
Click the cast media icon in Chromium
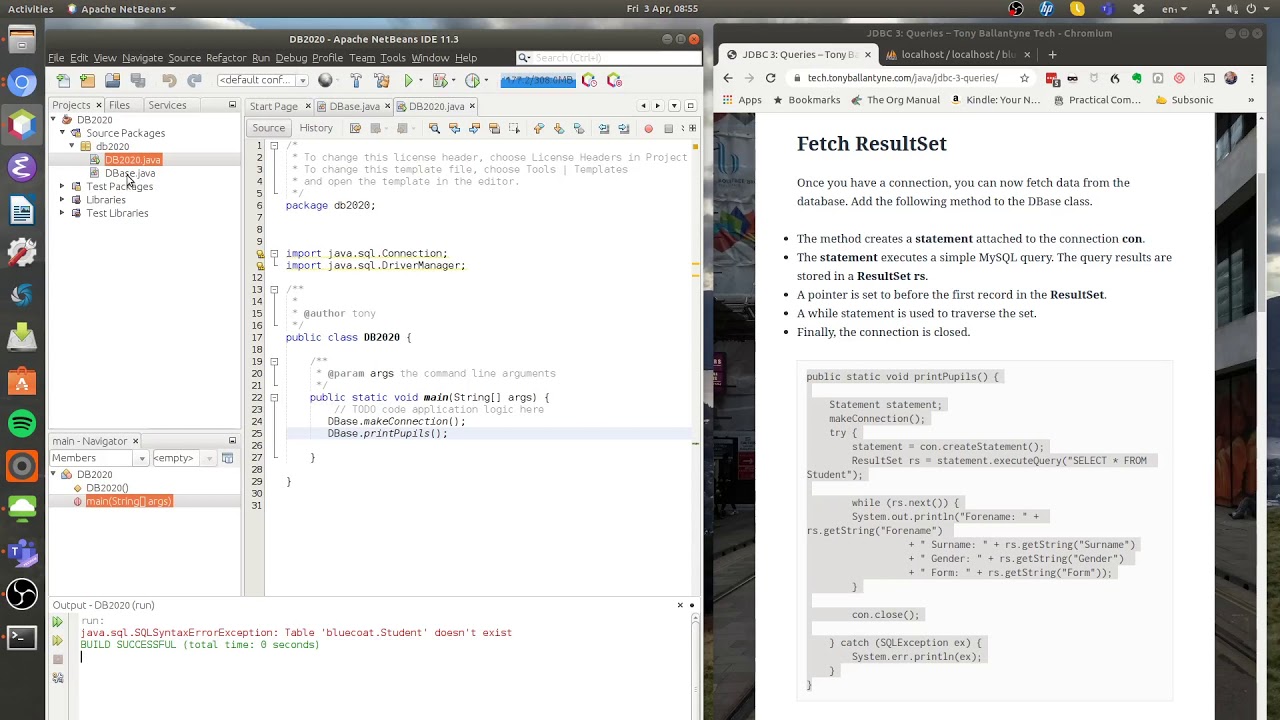[x=1209, y=78]
